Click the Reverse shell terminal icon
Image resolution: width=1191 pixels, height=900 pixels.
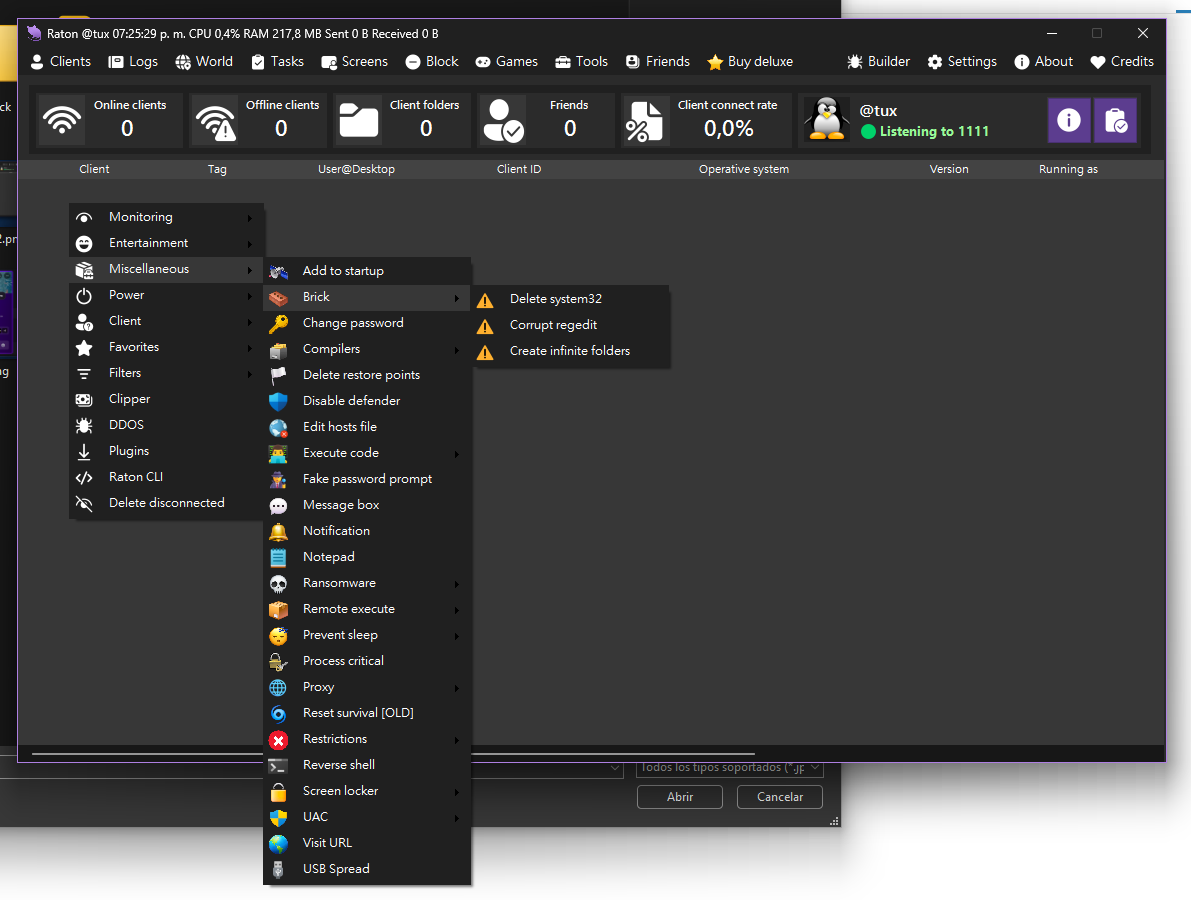[x=279, y=766]
